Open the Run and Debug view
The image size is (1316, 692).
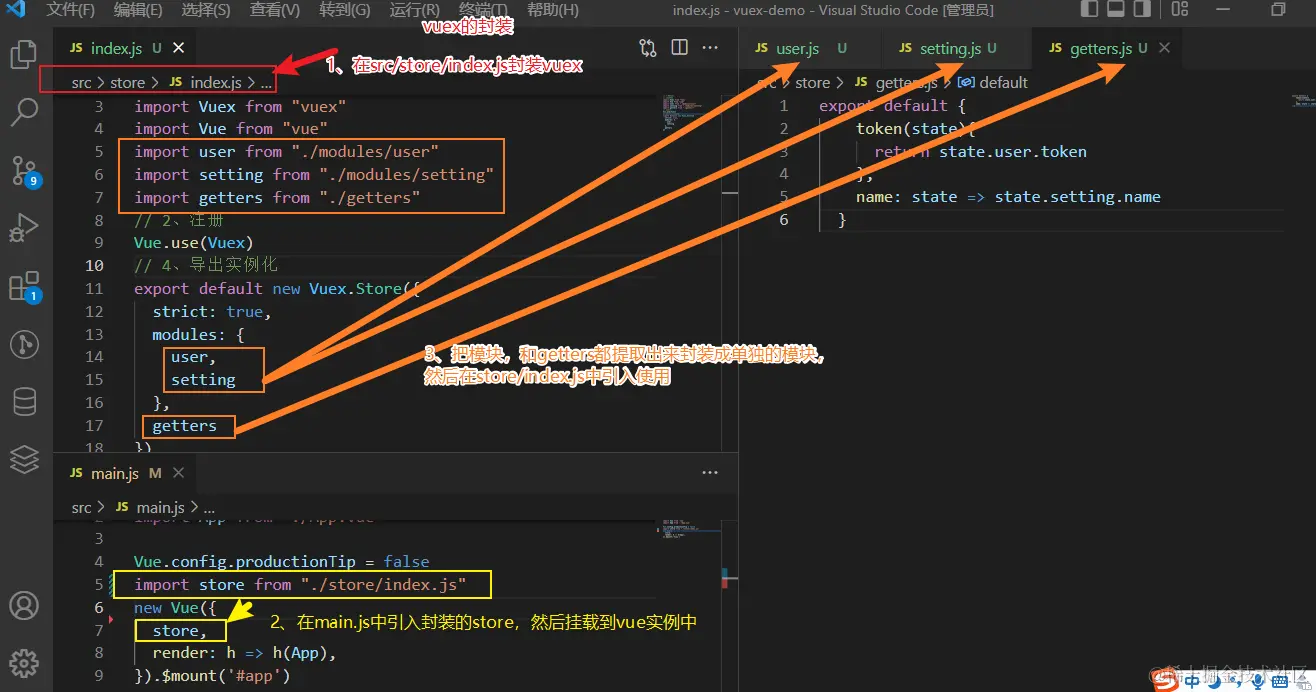coord(23,228)
